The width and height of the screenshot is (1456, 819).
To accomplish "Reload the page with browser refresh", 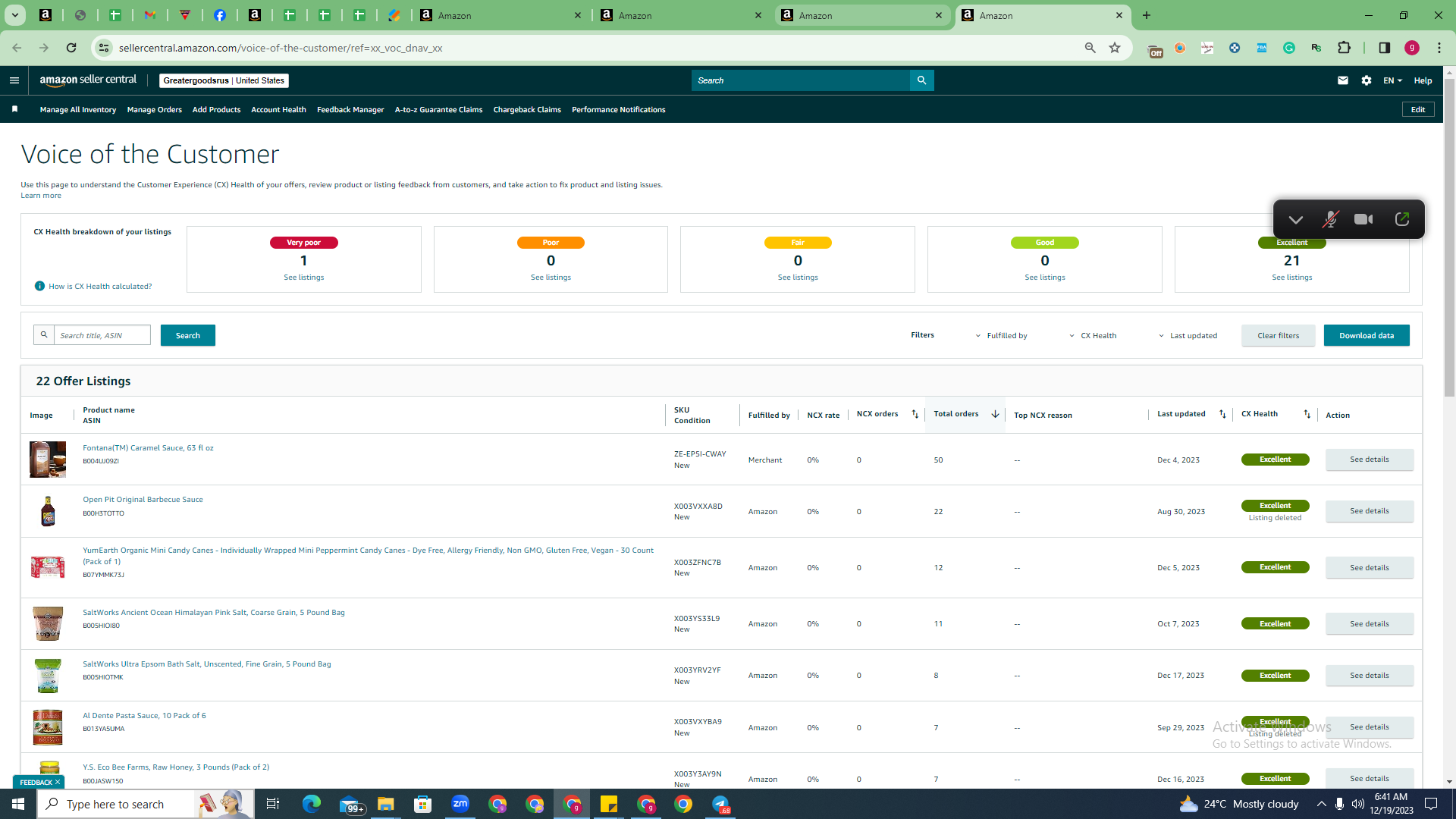I will coord(71,48).
